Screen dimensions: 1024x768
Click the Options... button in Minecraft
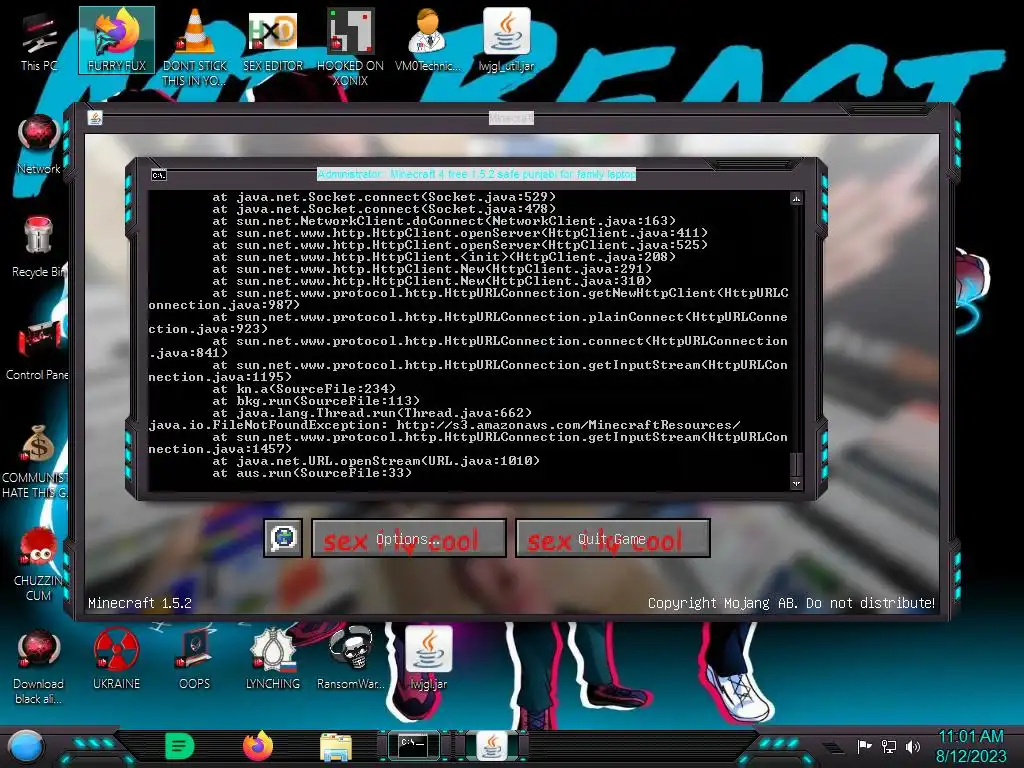(x=409, y=538)
